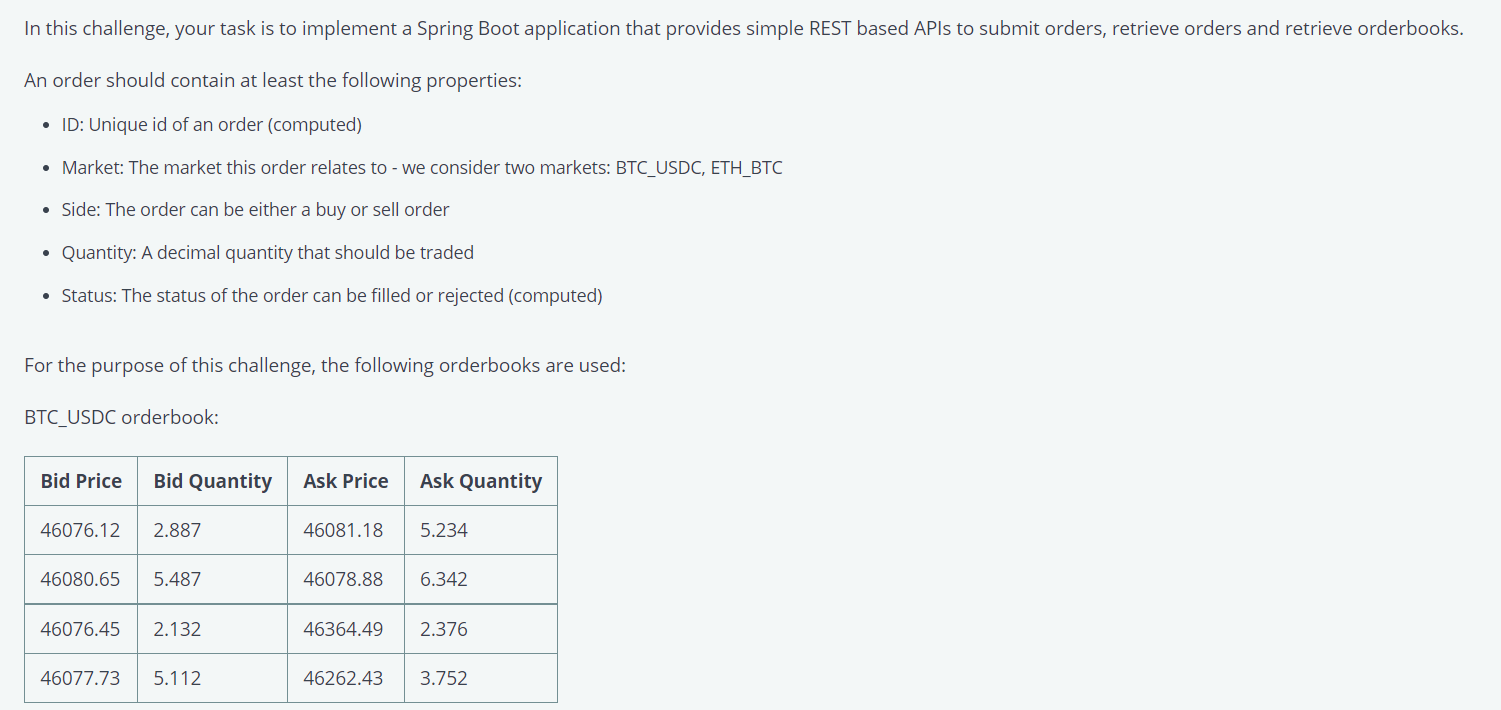Click the 46262.43 ask price cell
The width and height of the screenshot is (1501, 710).
(346, 678)
